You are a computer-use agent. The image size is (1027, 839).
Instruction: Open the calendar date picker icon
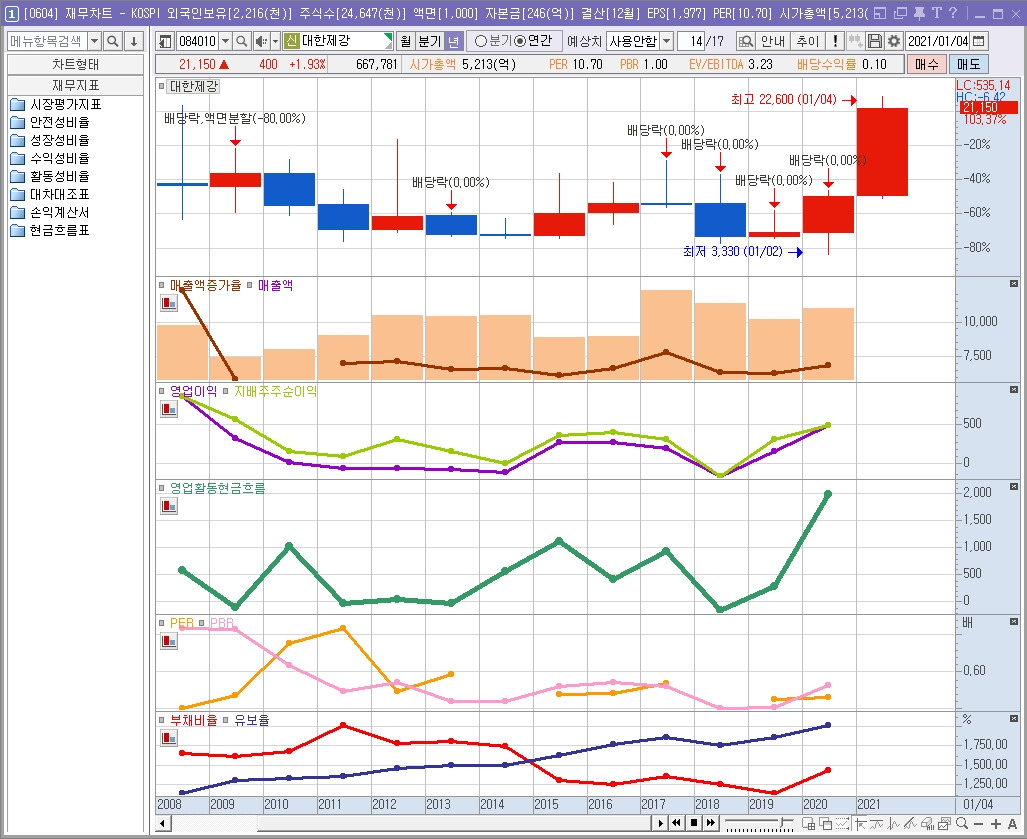979,41
